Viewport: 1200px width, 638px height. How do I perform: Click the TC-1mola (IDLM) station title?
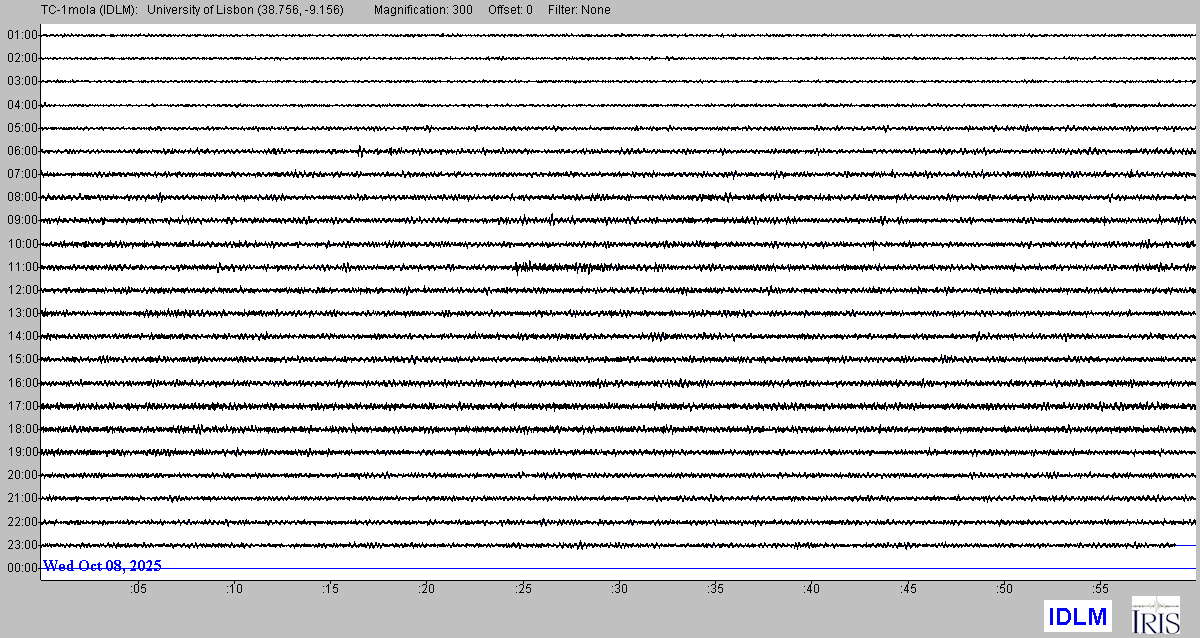69,10
